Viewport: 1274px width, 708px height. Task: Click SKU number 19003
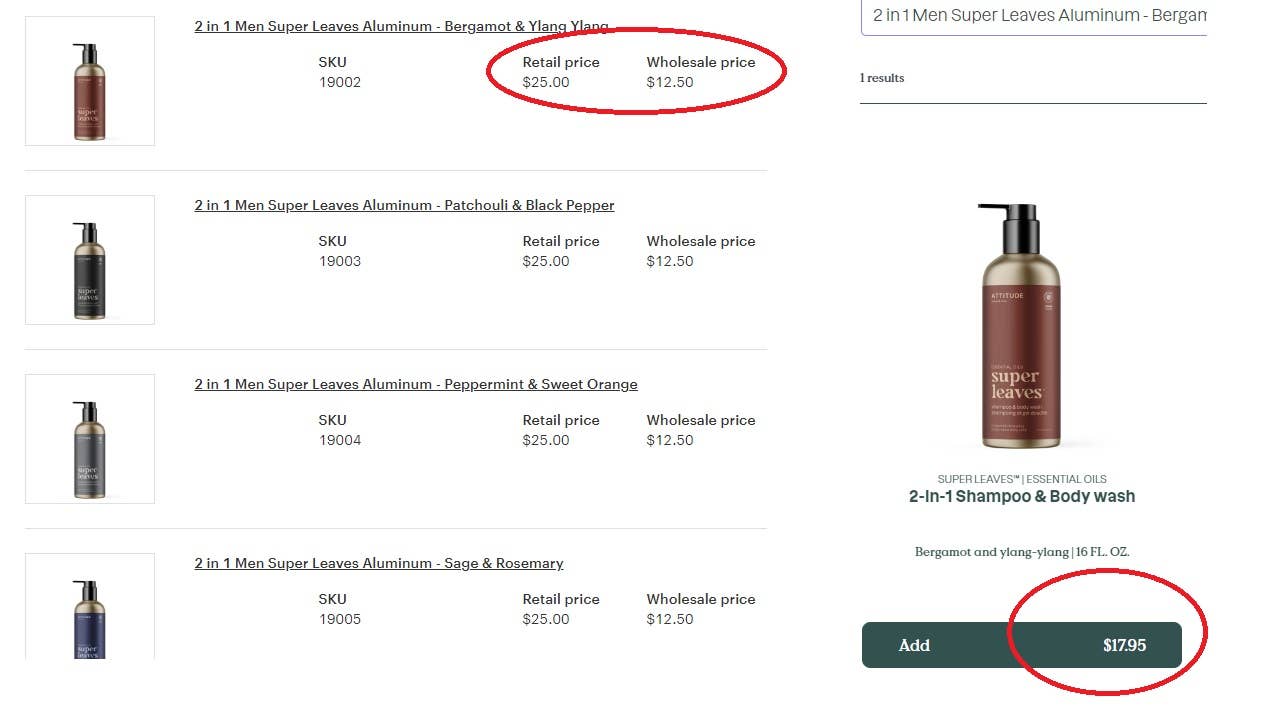[340, 261]
